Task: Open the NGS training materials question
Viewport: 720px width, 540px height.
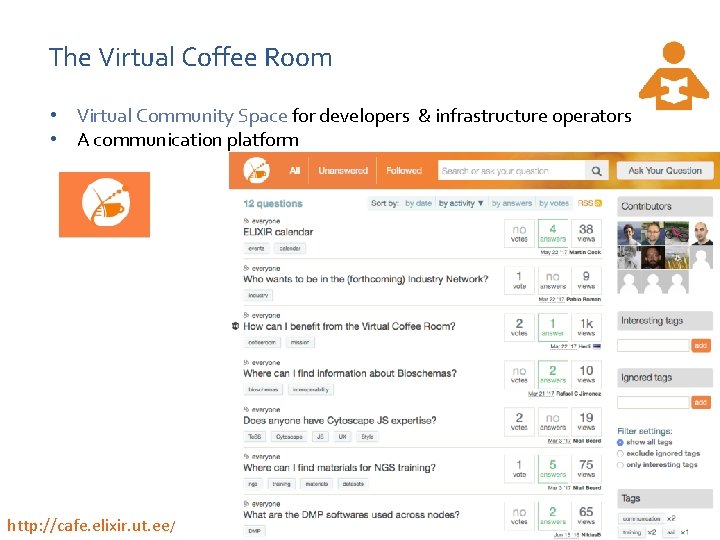Action: click(339, 467)
